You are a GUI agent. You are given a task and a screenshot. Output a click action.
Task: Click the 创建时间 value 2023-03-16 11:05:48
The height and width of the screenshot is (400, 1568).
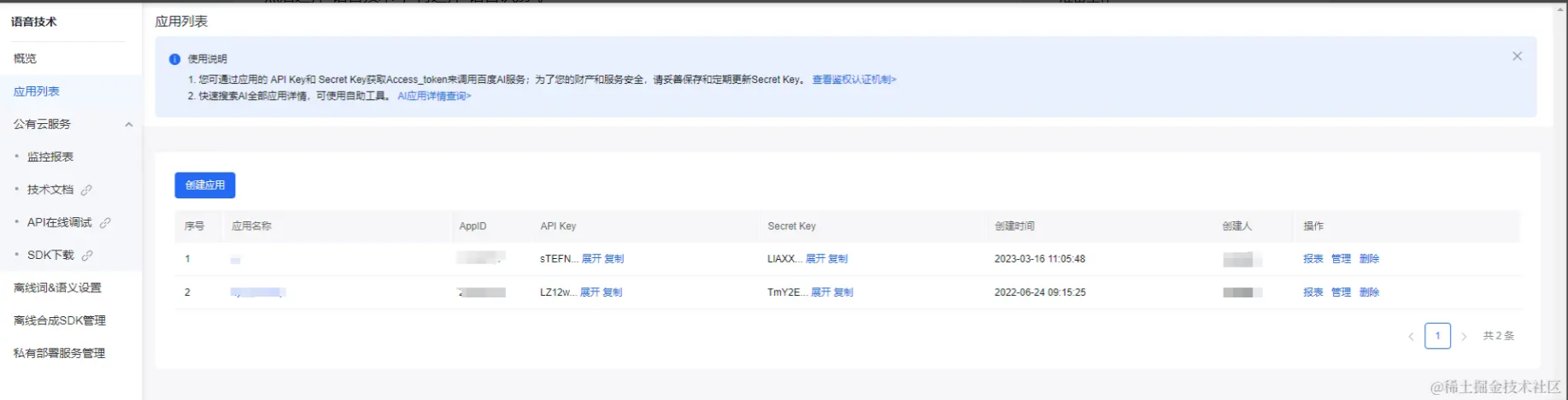point(1039,259)
